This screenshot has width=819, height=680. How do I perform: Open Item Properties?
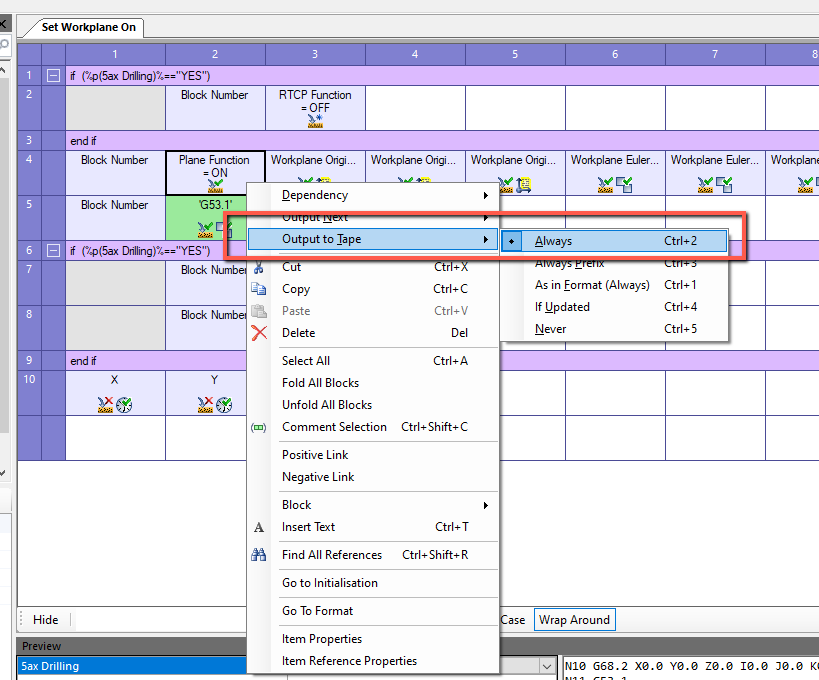tap(373, 639)
